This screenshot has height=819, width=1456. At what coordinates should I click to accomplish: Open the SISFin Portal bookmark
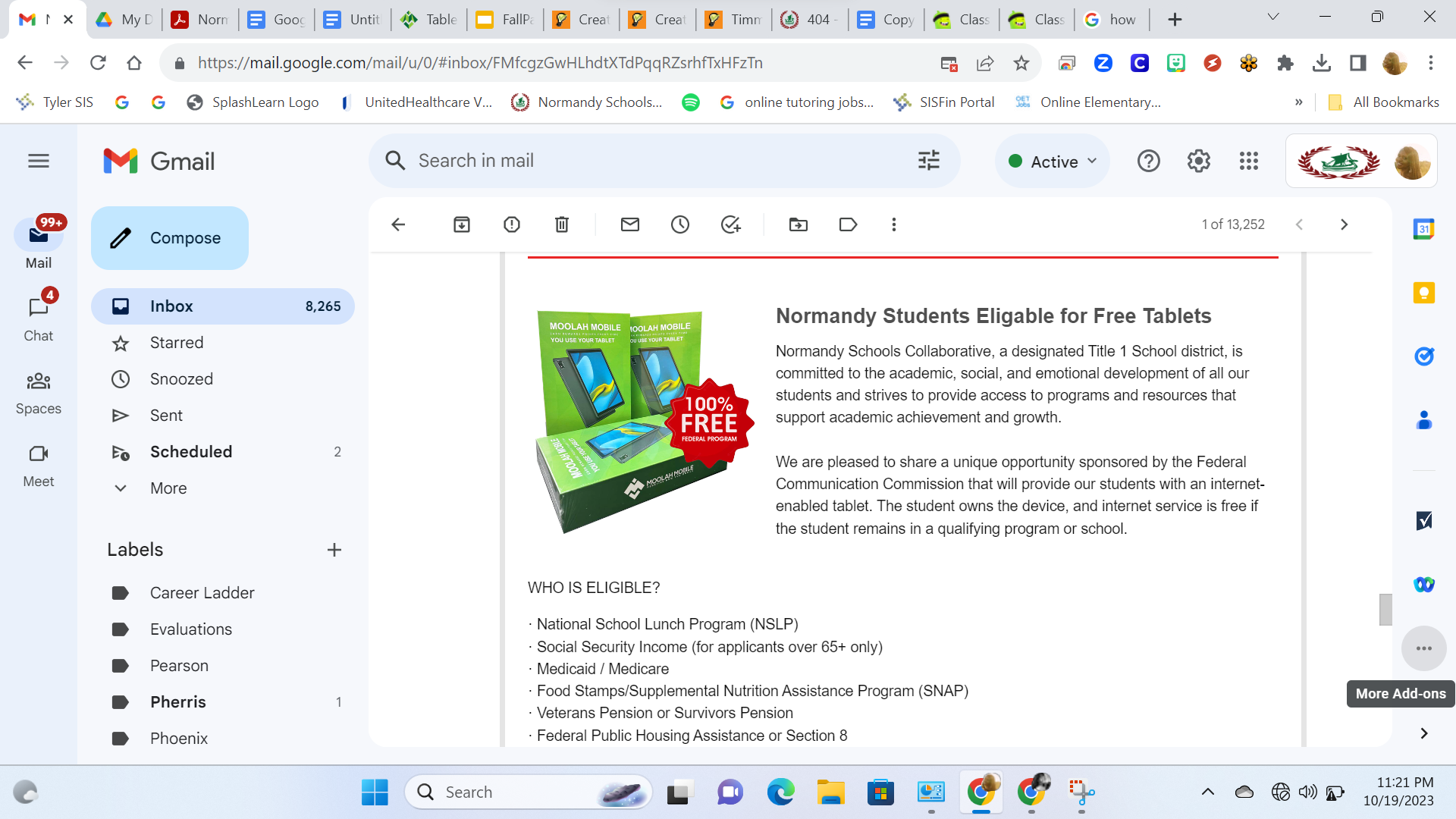944,102
